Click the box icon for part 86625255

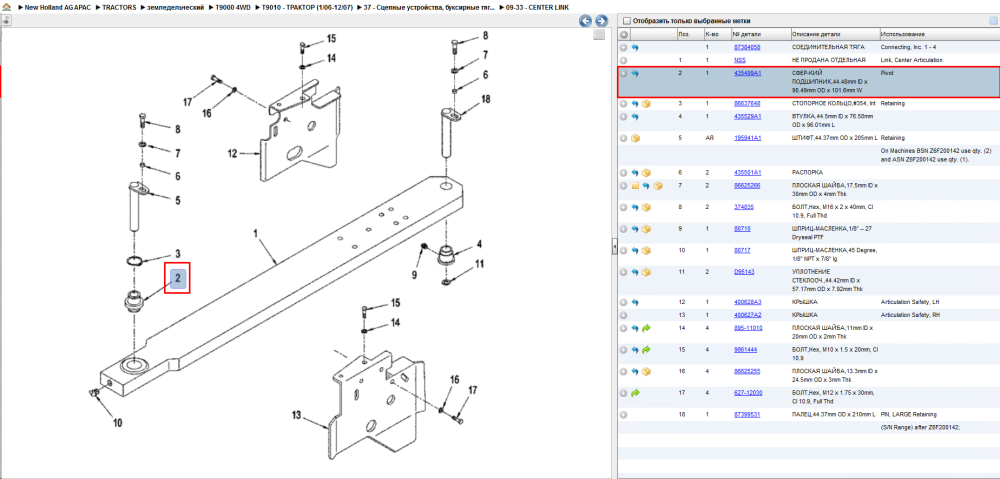pyautogui.click(x=646, y=372)
